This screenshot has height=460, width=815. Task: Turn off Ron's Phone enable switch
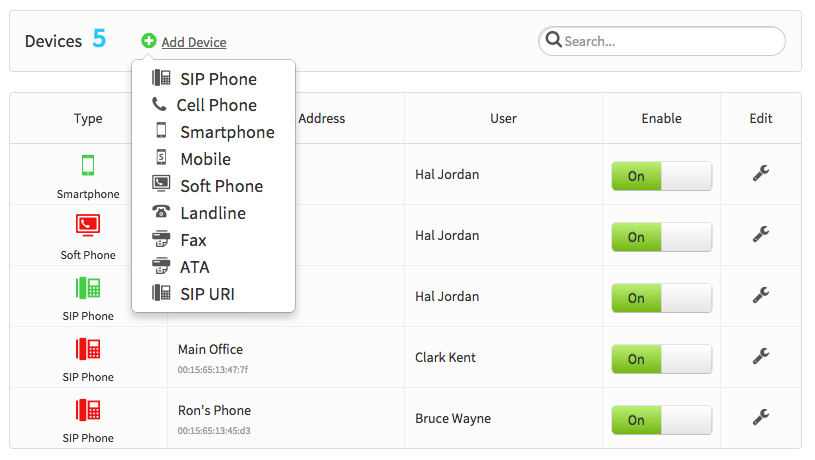point(662,419)
